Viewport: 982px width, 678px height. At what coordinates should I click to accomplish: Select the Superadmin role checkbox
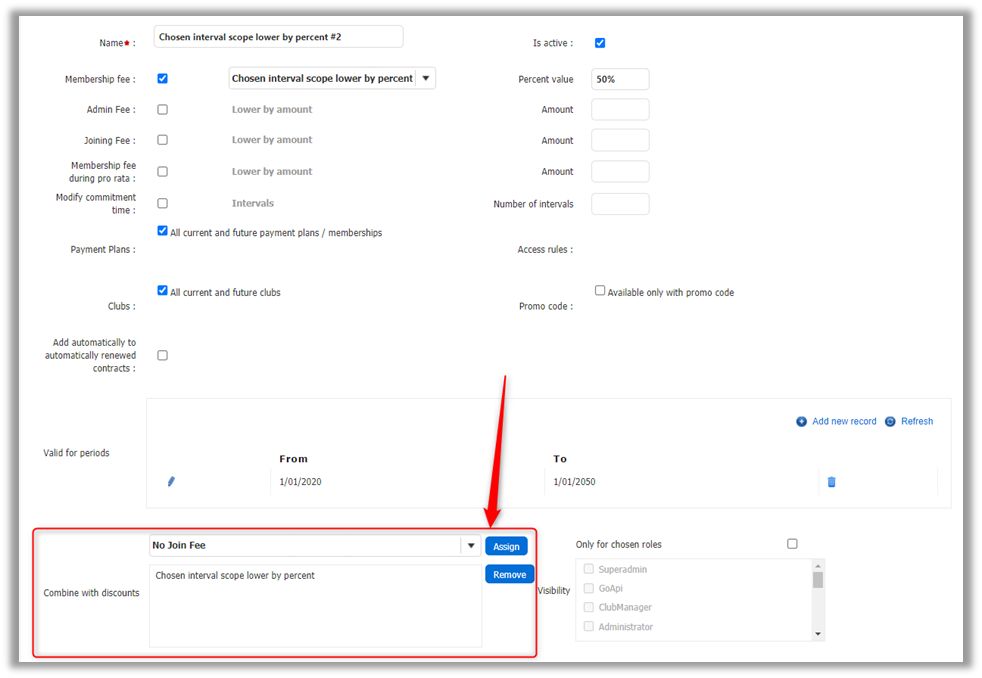click(x=588, y=569)
